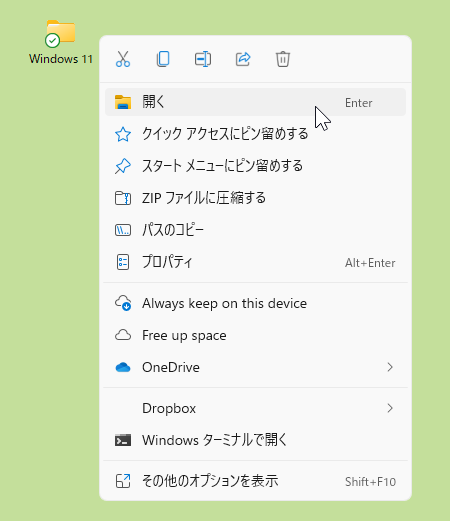Show more options via その他のオプションを表示

tap(255, 481)
